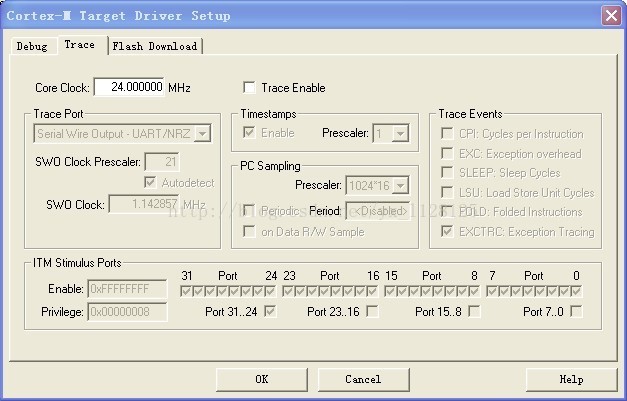This screenshot has height=401, width=627.
Task: Toggle ITM stimulus port 24 checkbox
Action: pos(270,291)
